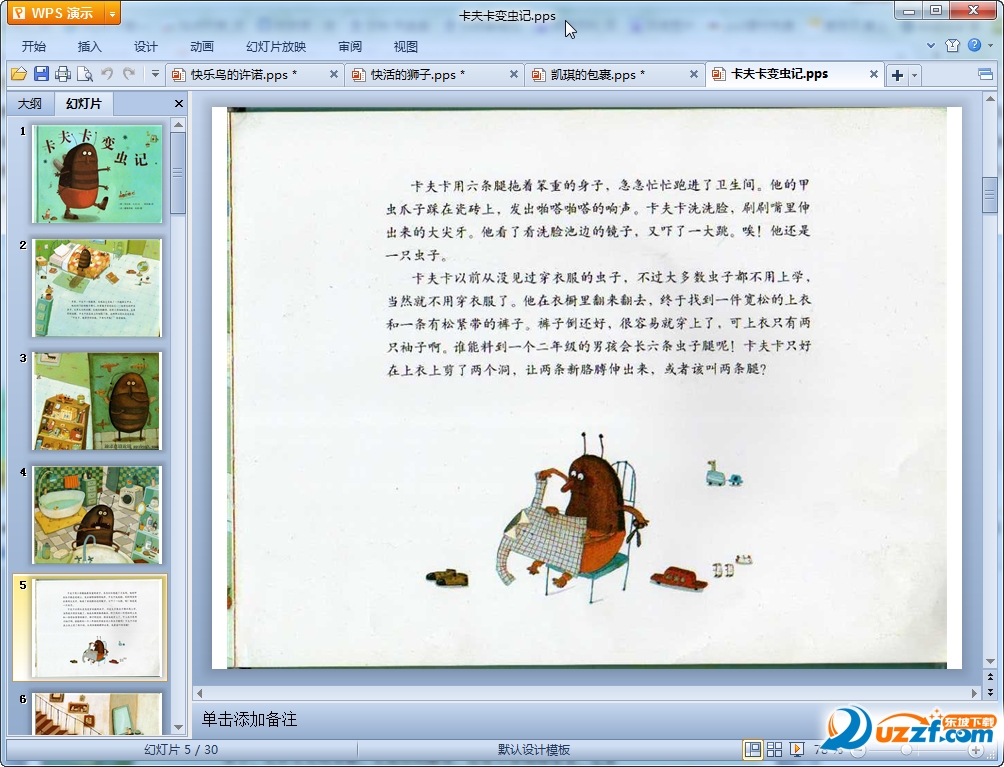Collapse the ribbon with the chevron icon

click(931, 45)
